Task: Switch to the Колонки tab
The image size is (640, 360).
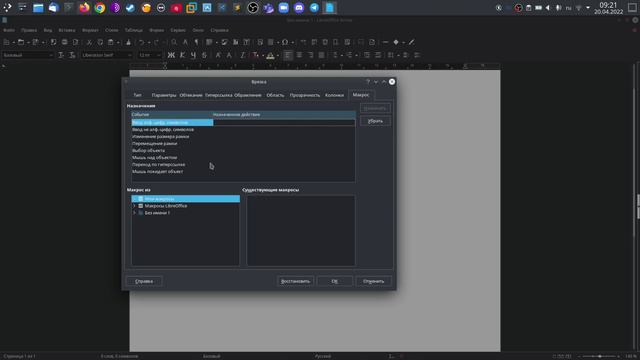Action: 334,95
